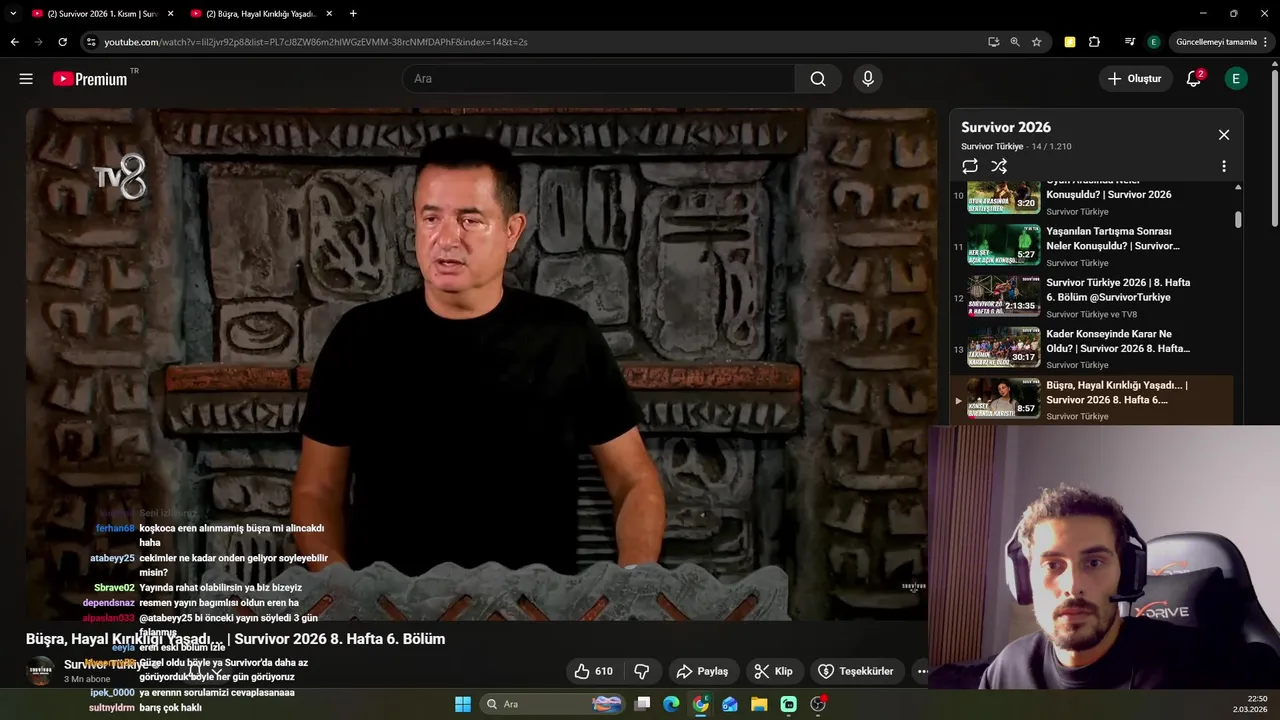Play Yaşanılan Tartışma Sonrası playlist video

pos(1093,245)
